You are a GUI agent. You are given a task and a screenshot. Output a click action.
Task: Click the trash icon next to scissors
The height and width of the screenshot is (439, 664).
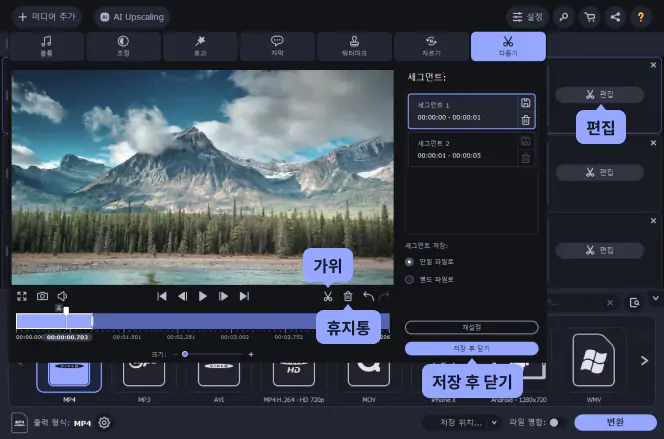click(348, 296)
